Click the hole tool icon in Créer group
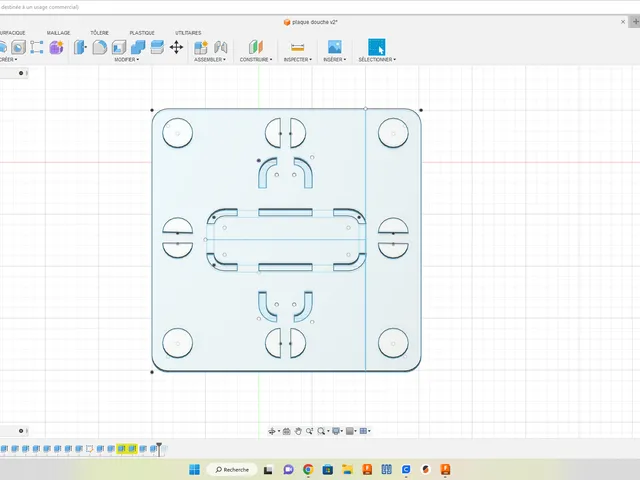 18,47
